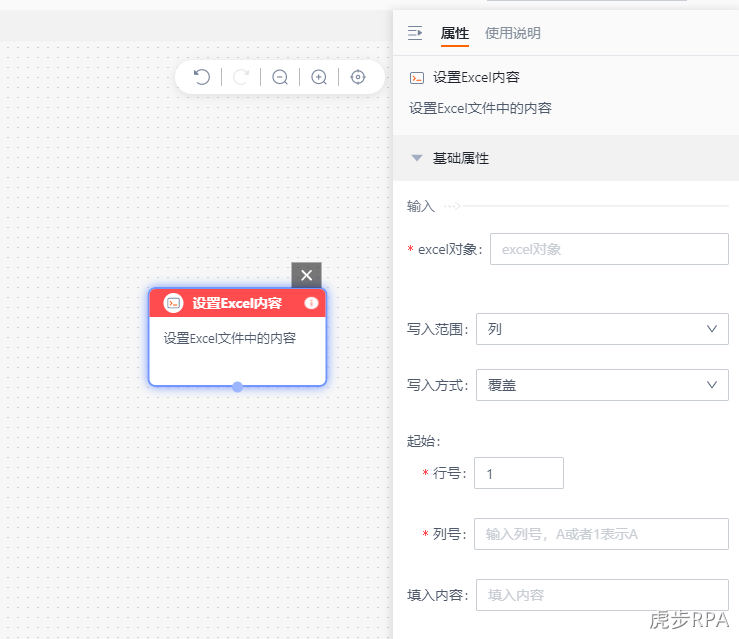Click the 行号 field containing 1

point(519,473)
